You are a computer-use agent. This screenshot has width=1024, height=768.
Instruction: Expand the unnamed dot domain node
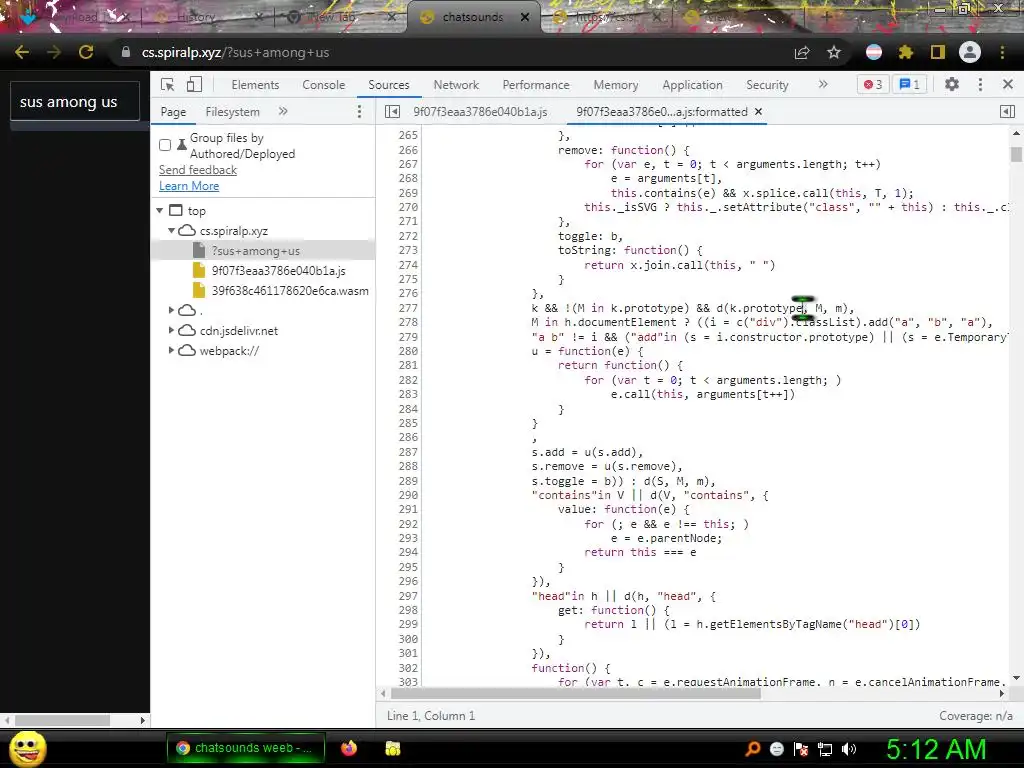171,310
